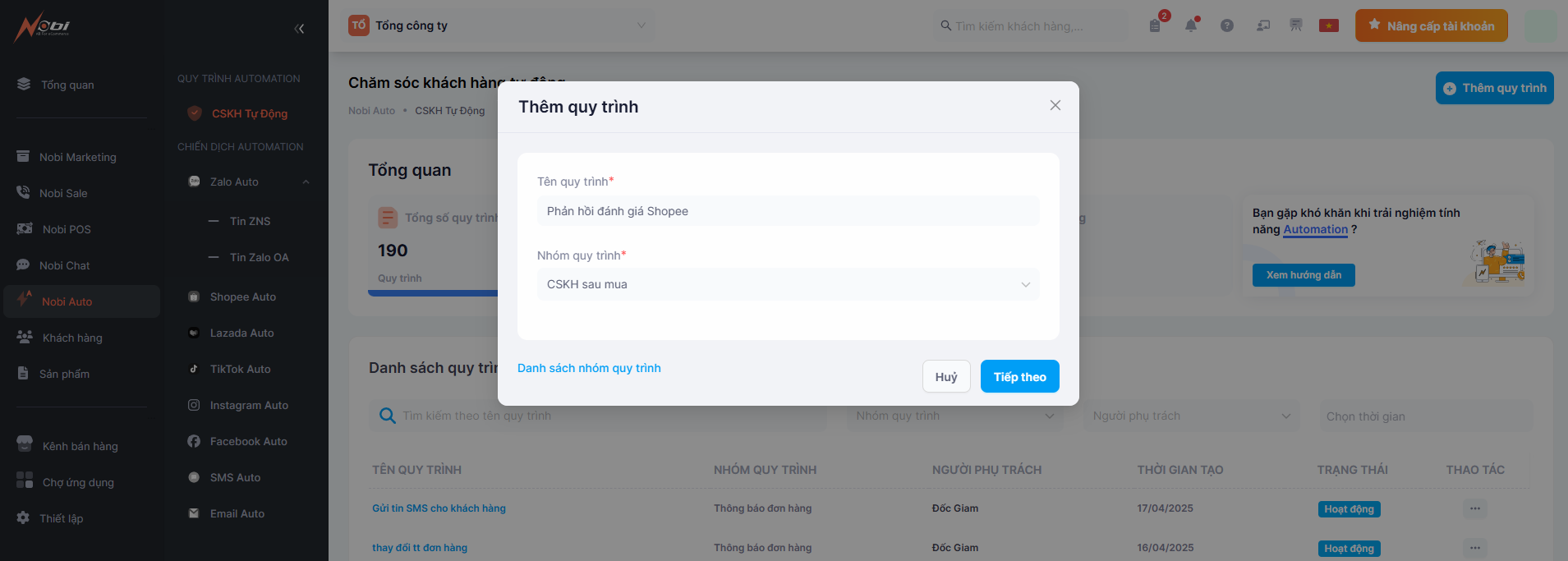1568x561 pixels.
Task: Close the Thêm quy trình dialog
Action: [x=1055, y=105]
